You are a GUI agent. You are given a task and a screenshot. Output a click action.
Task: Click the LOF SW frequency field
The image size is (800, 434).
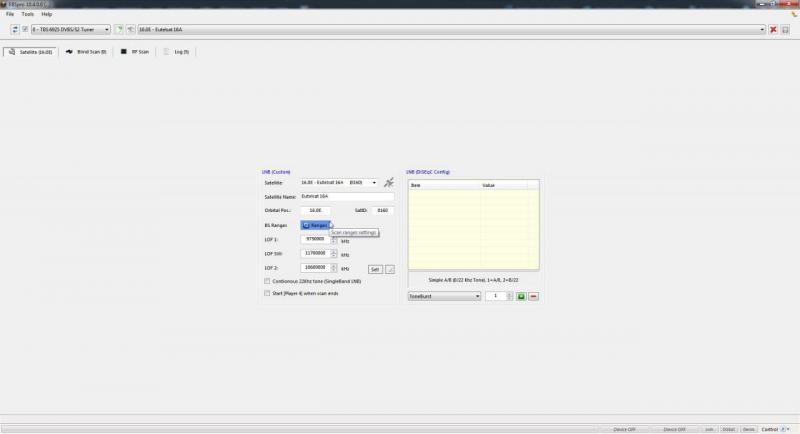click(x=315, y=253)
